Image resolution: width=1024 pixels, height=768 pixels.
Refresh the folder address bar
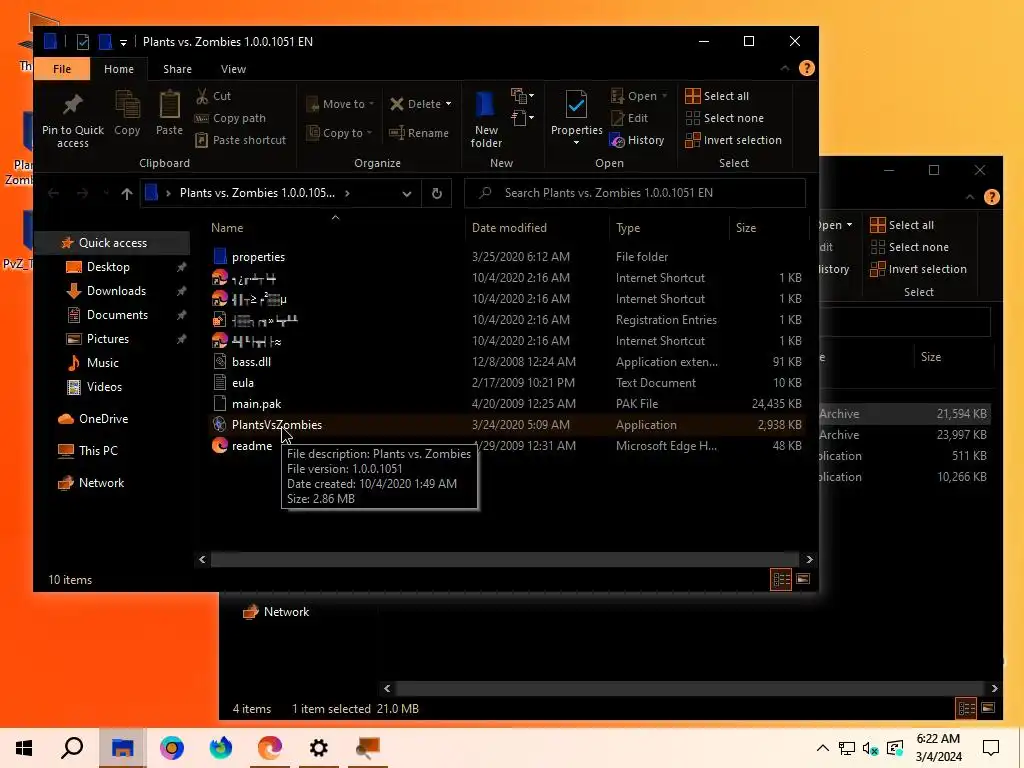(437, 193)
